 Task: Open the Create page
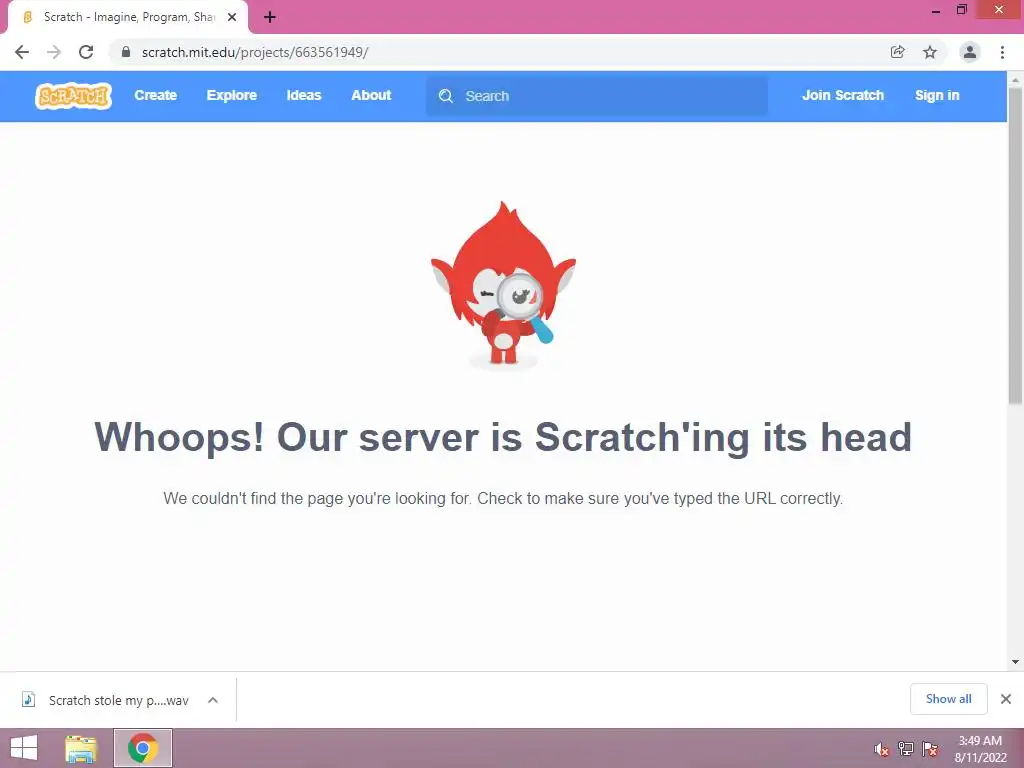pyautogui.click(x=155, y=95)
